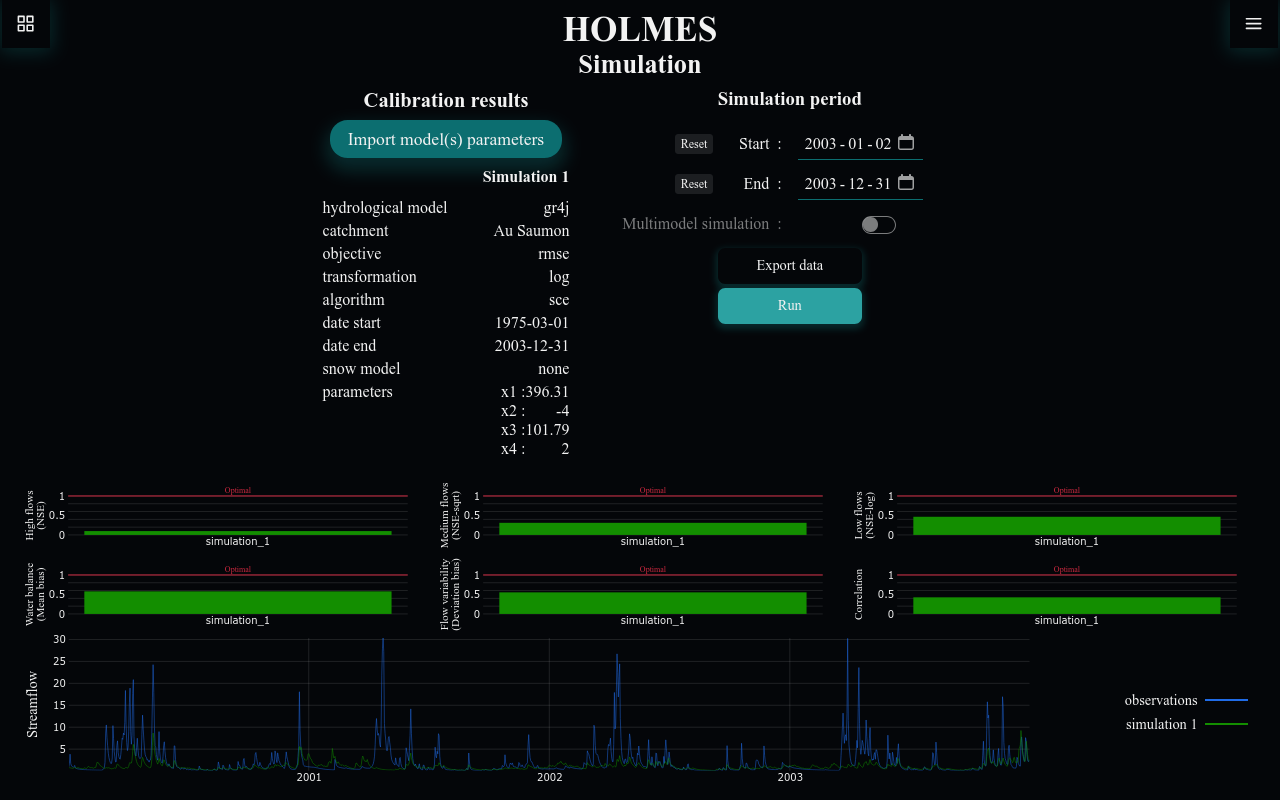
Task: Click the Low flows (NSE-log) bar
Action: [x=1066, y=525]
